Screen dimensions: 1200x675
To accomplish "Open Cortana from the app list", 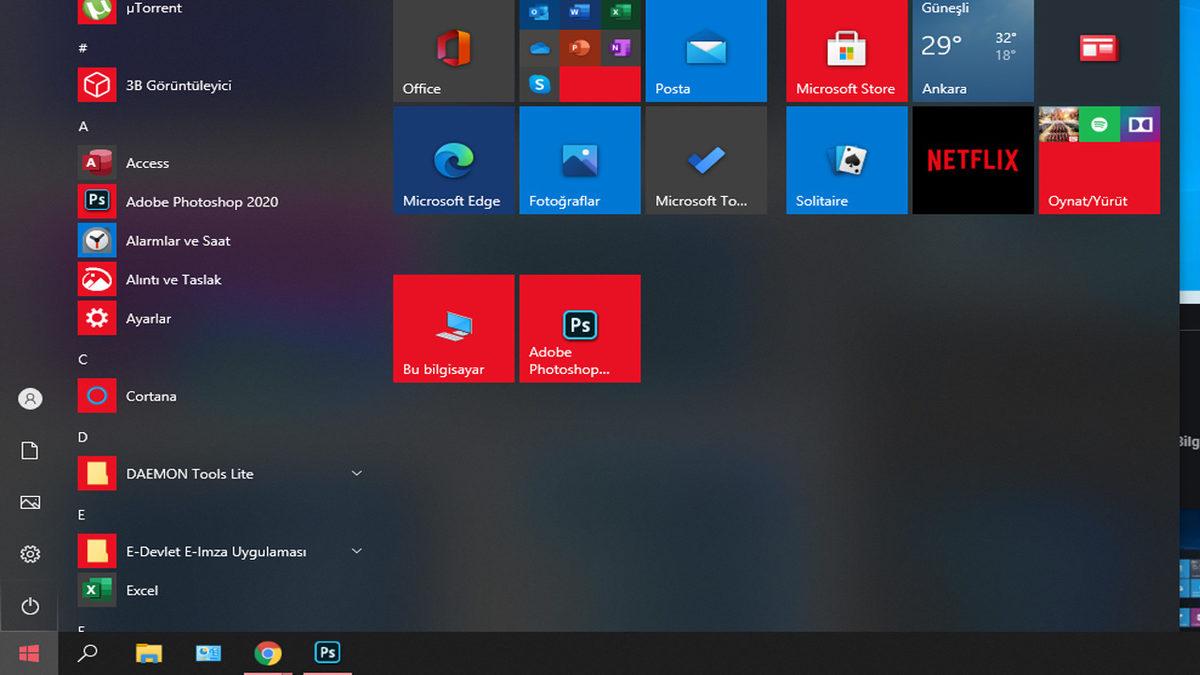I will pos(152,396).
